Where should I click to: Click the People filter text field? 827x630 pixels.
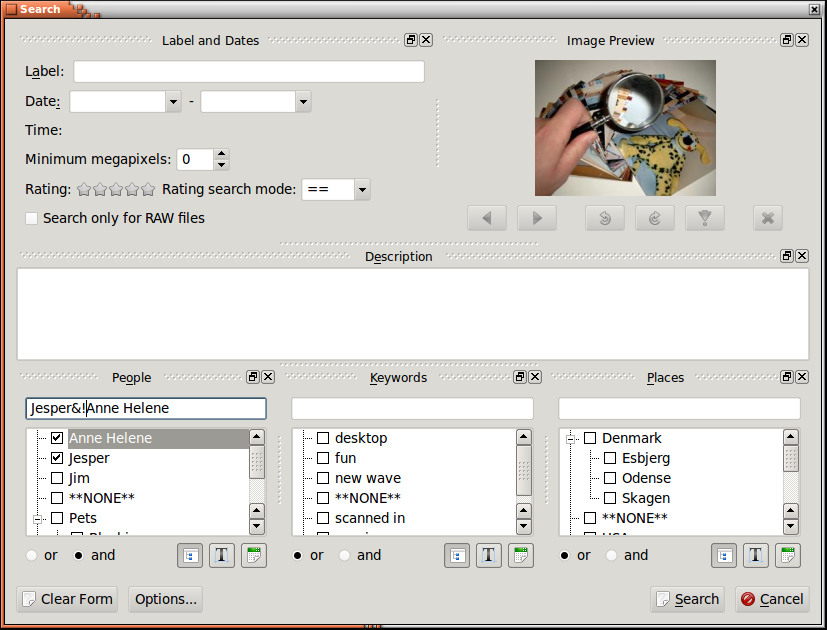pyautogui.click(x=146, y=408)
